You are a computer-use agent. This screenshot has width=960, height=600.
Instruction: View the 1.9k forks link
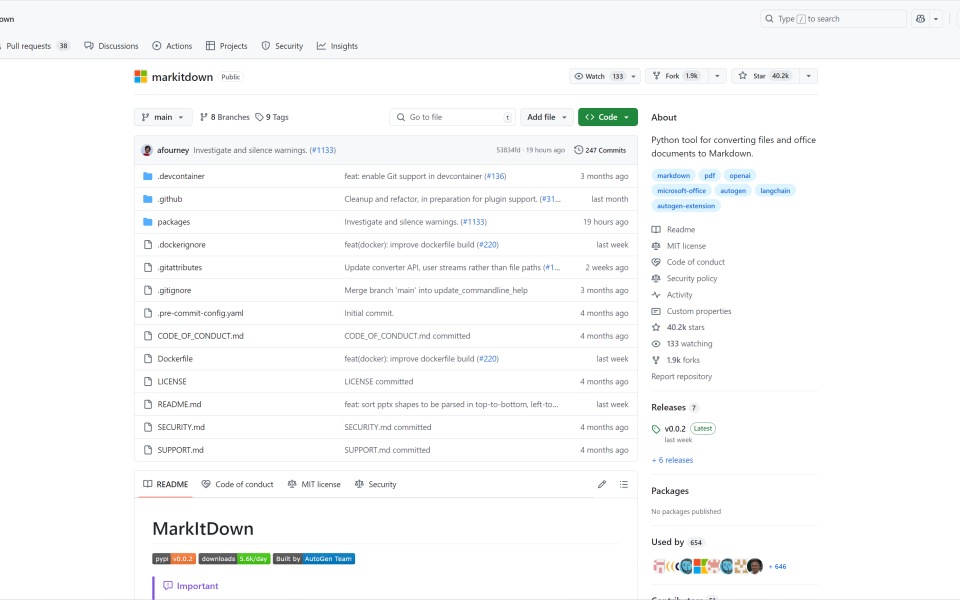[676, 361]
